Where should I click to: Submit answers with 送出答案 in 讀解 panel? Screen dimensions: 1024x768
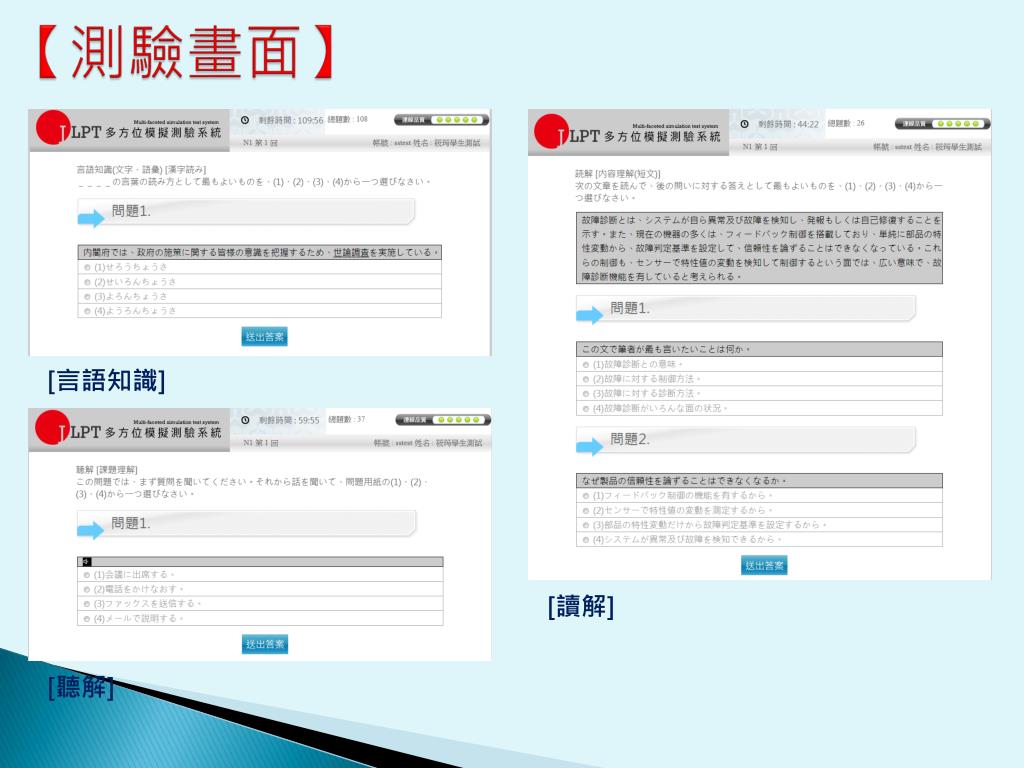(x=764, y=566)
